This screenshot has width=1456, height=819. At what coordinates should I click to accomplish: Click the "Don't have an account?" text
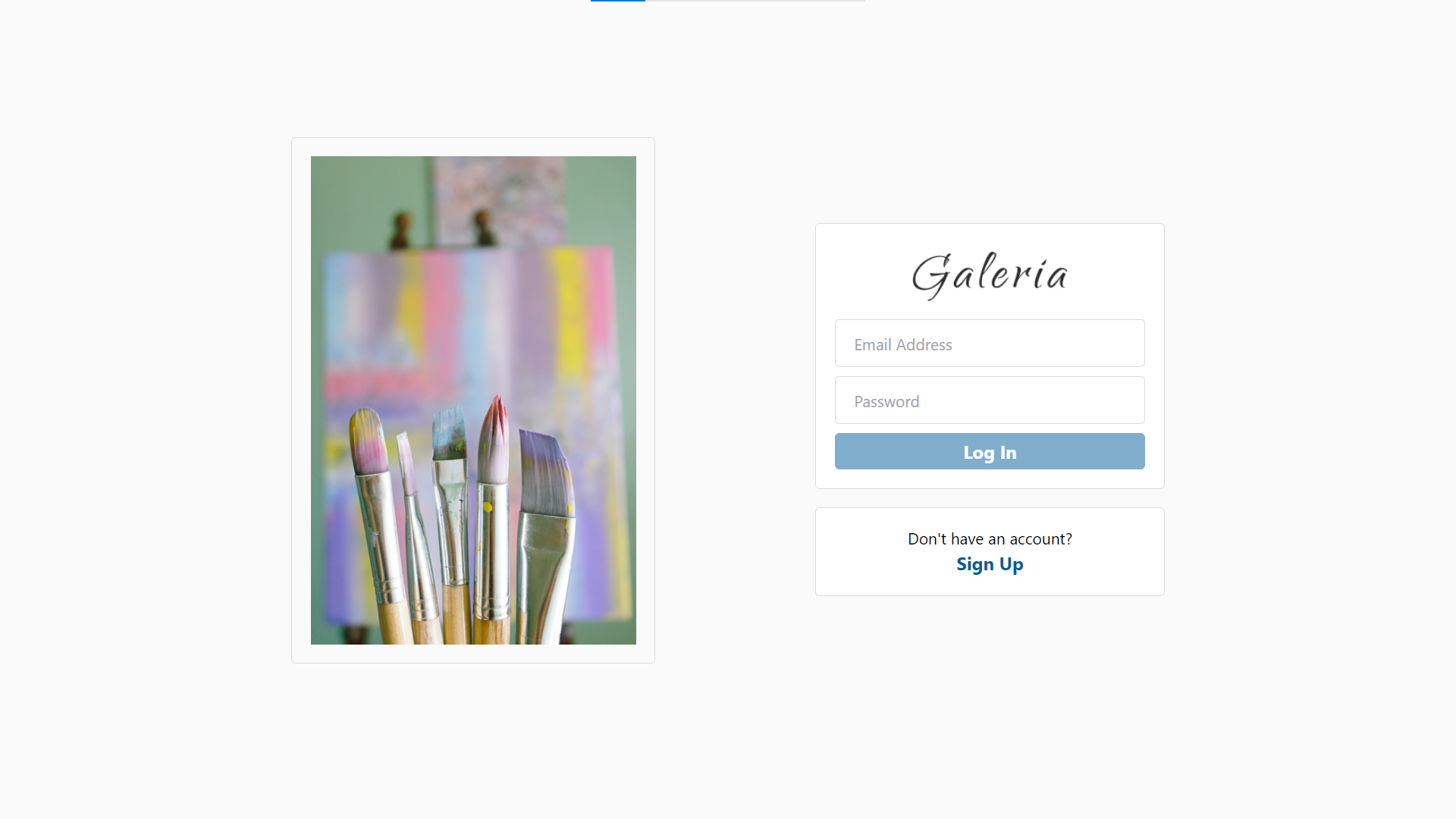(x=990, y=539)
